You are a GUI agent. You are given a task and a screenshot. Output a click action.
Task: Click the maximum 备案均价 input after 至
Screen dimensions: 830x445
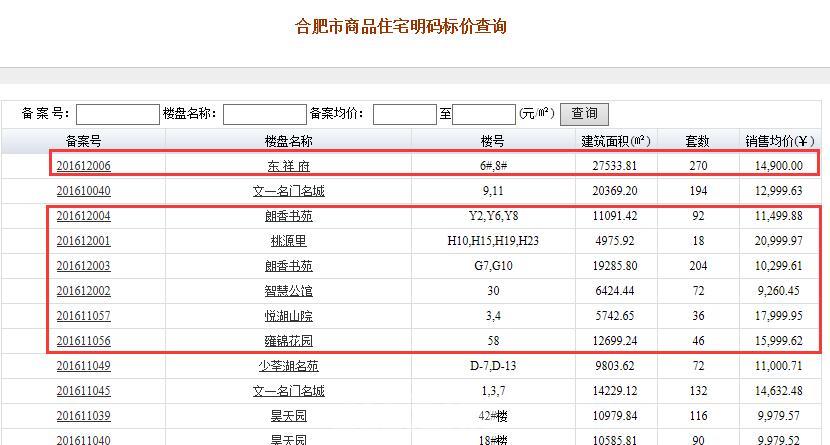[x=484, y=114]
